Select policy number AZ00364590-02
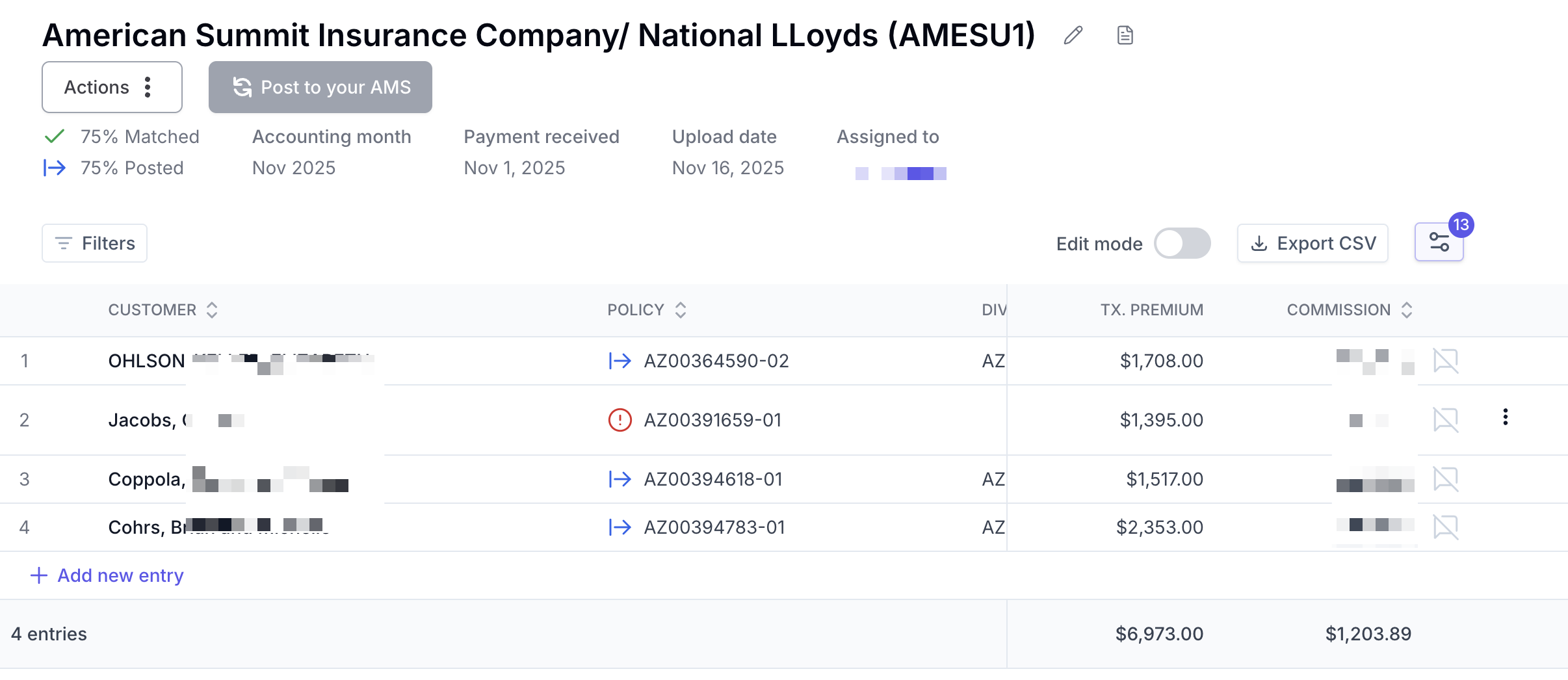 pos(716,361)
